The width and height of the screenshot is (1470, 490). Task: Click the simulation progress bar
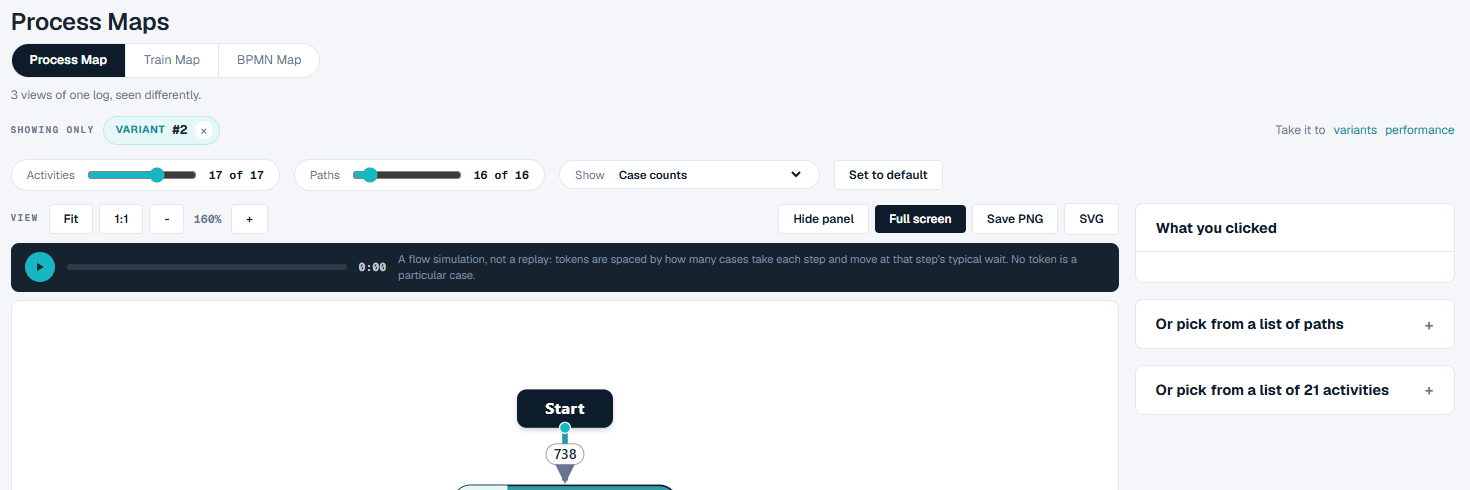tap(207, 267)
